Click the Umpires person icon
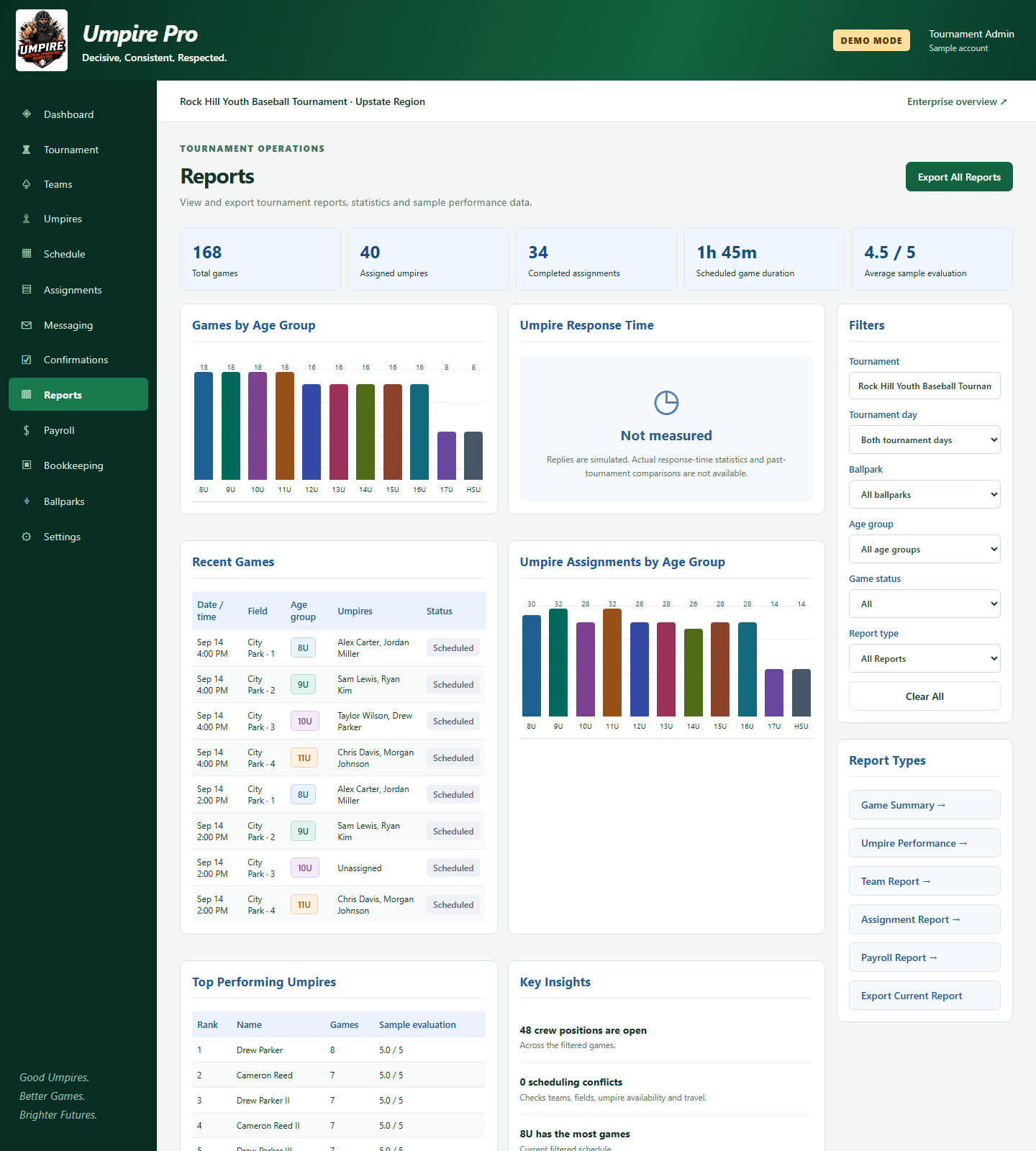1036x1151 pixels. 27,219
